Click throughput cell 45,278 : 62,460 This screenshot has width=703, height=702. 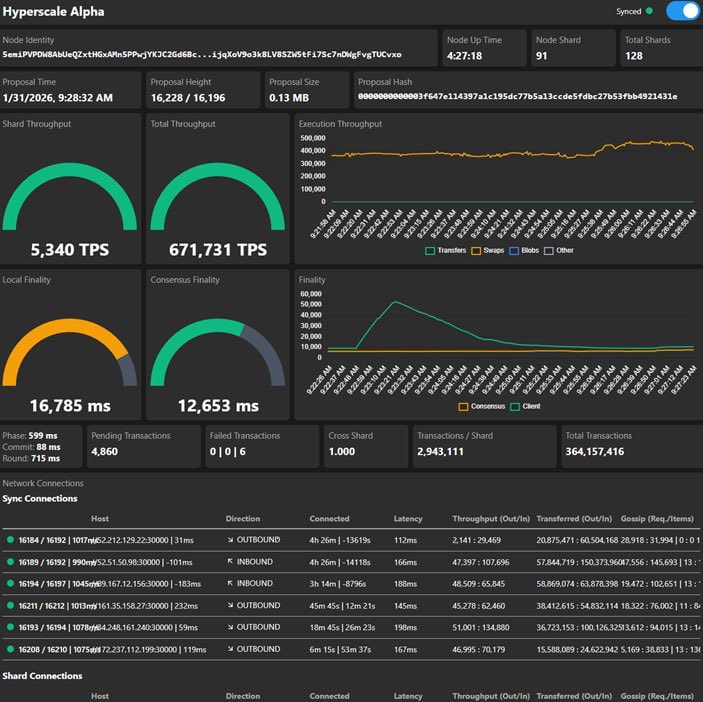coord(478,606)
